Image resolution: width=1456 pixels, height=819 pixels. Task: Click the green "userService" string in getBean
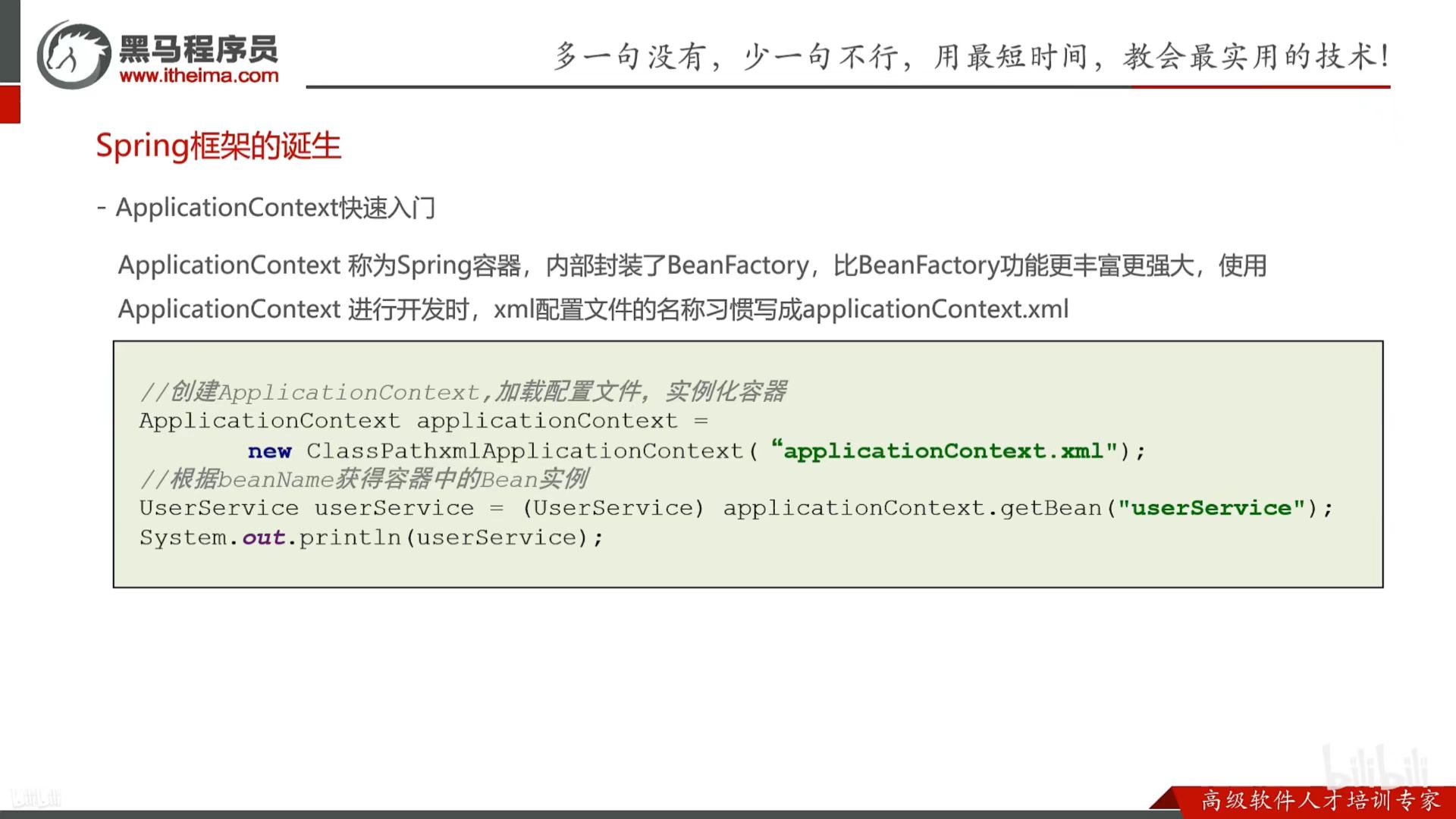(1211, 508)
